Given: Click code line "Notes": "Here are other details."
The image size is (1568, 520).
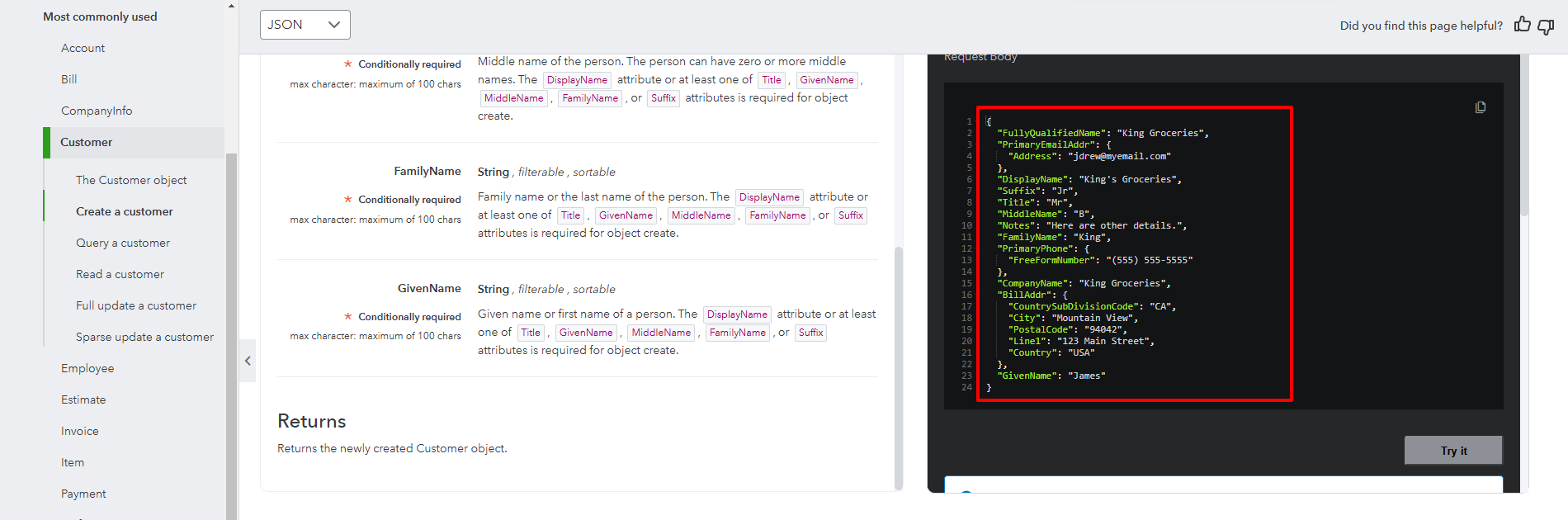Looking at the screenshot, I should [1092, 225].
